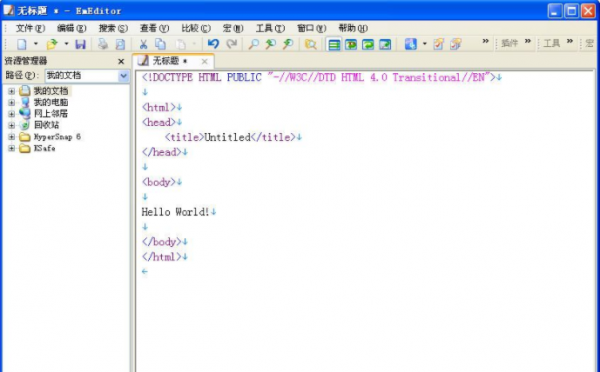Expand the 插件 toolbar overflow chevron

pos(528,41)
